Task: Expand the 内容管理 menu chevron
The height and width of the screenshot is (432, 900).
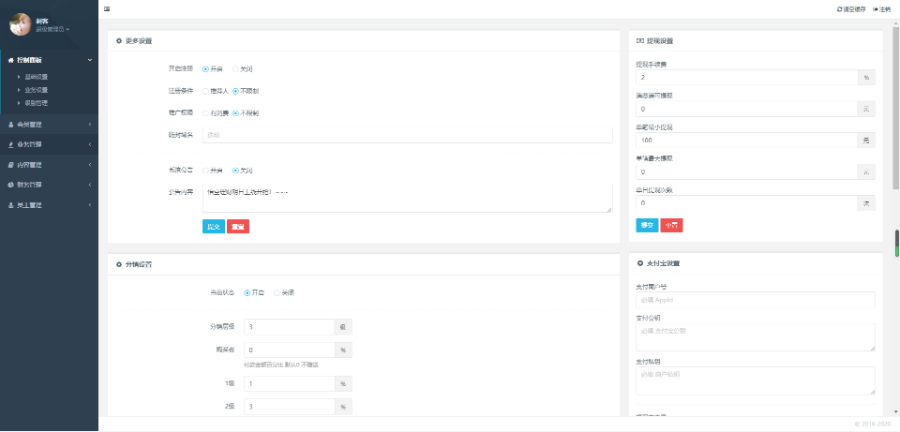Action: (x=90, y=165)
